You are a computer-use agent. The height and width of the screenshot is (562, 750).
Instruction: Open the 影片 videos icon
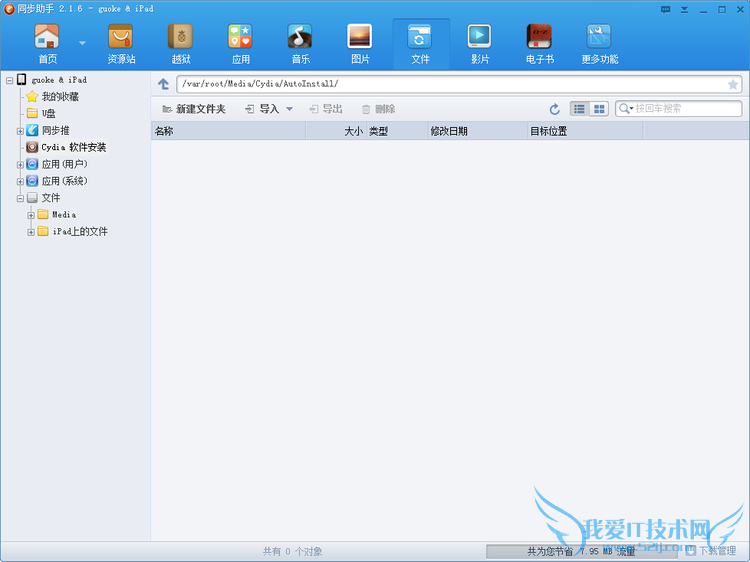tap(480, 44)
